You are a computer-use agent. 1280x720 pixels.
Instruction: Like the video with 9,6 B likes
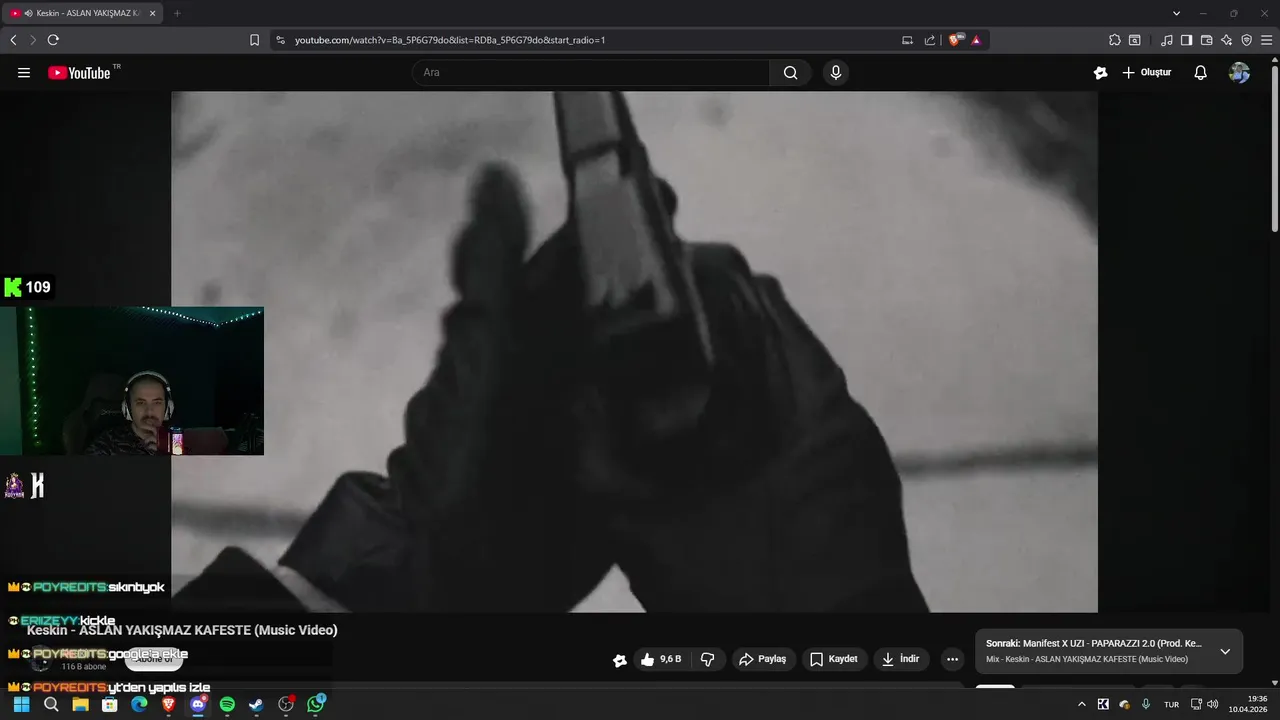[662, 660]
